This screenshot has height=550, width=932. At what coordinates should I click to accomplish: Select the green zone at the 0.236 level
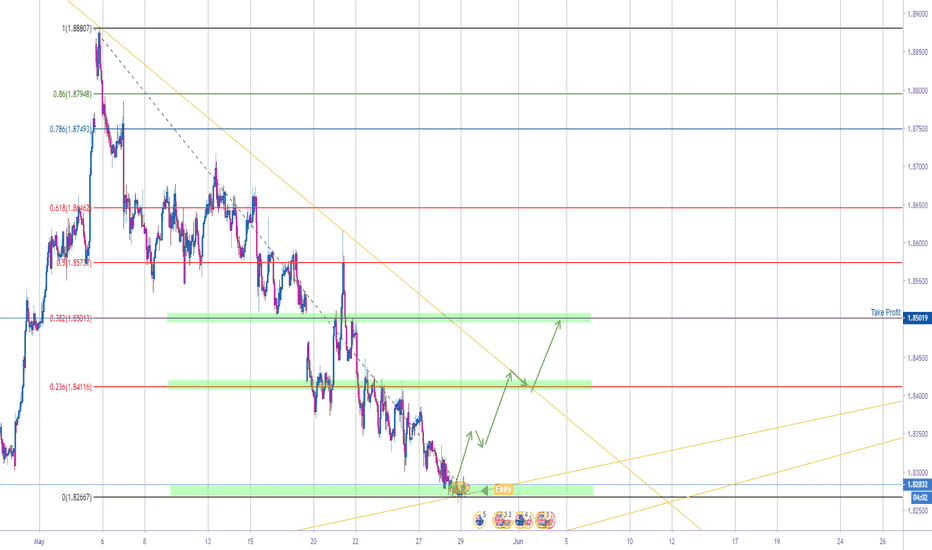click(x=380, y=385)
